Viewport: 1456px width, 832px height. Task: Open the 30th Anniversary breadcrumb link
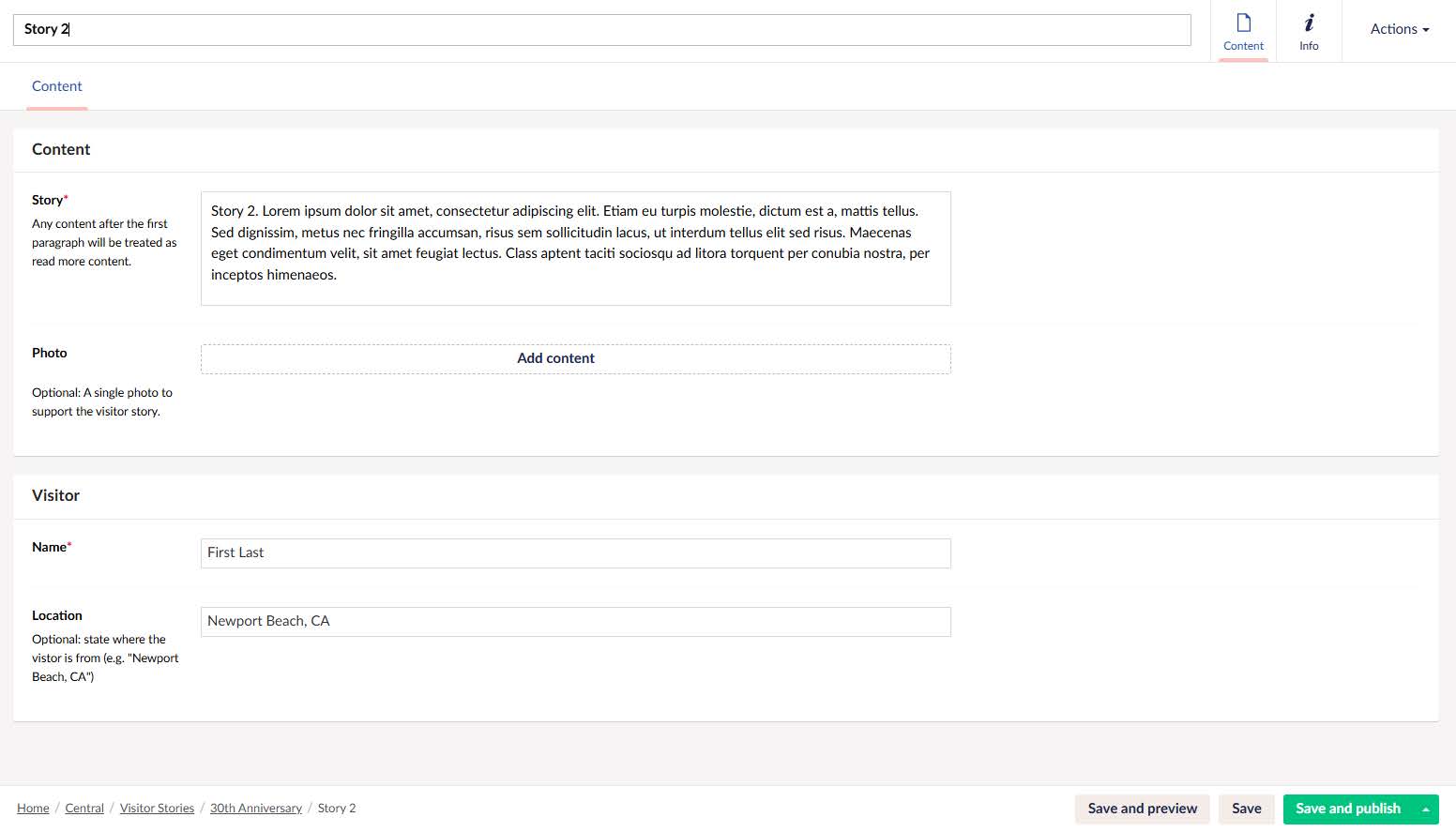[255, 809]
